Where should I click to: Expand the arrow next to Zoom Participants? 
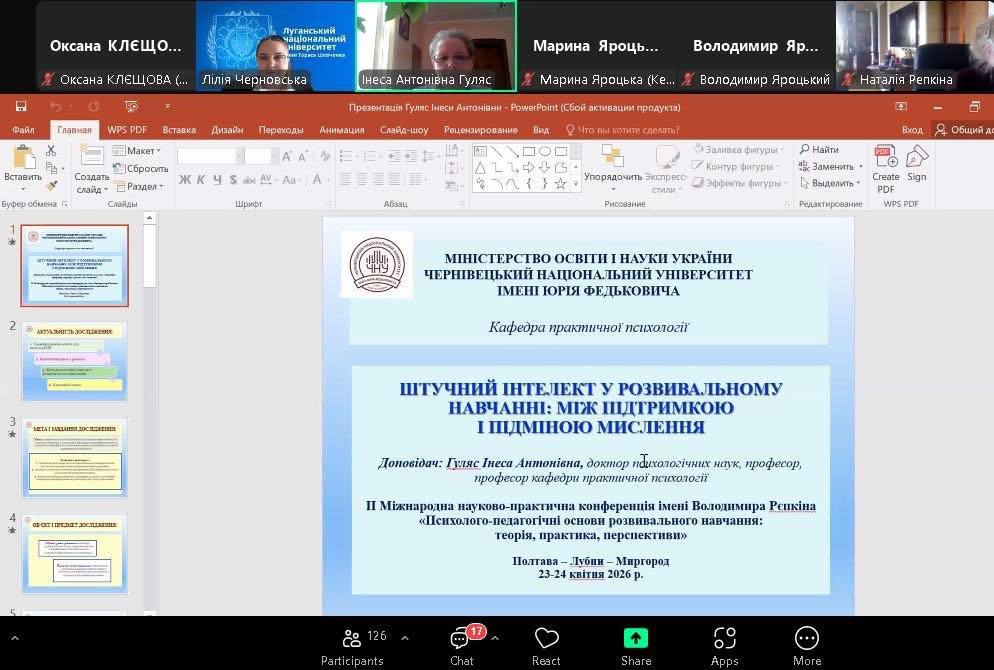tap(405, 638)
